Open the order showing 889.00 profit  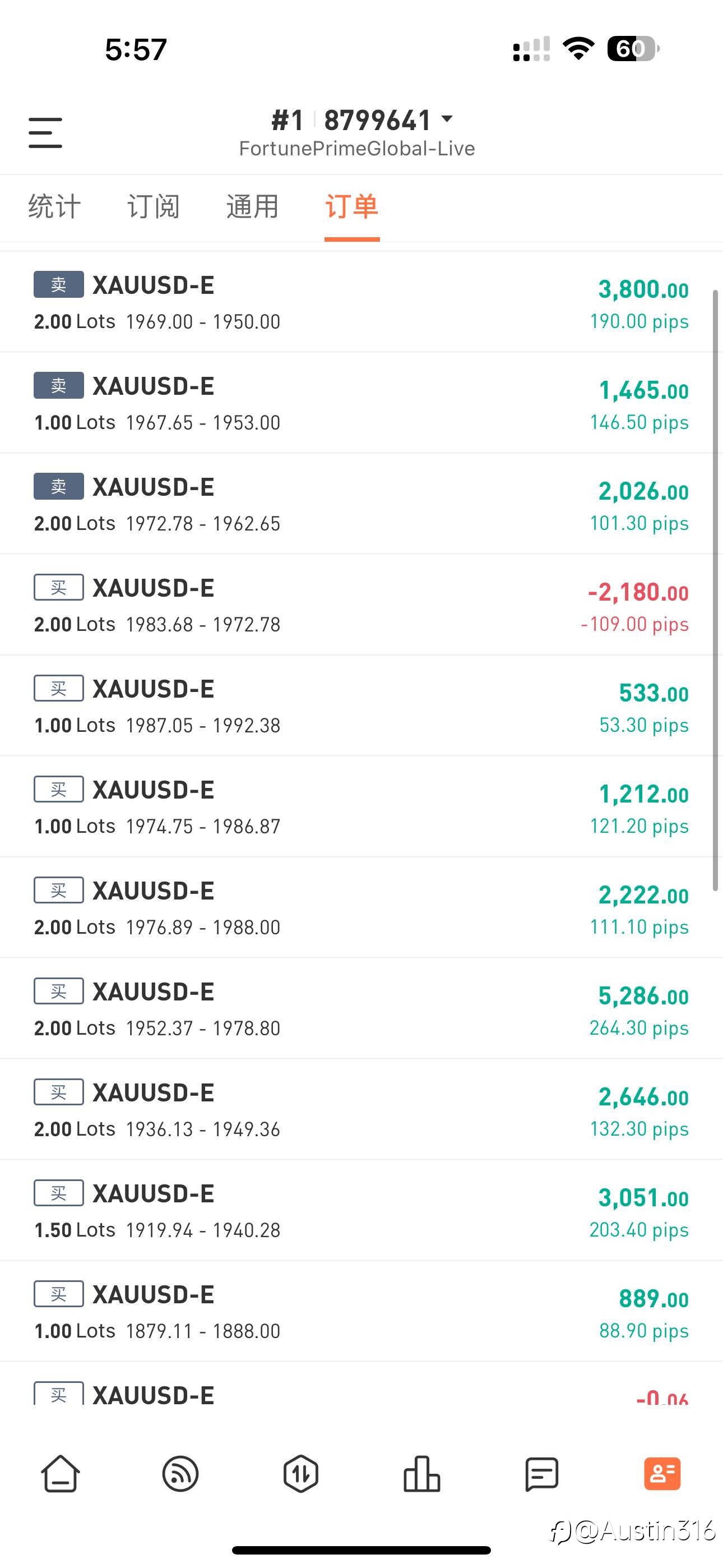[361, 1312]
